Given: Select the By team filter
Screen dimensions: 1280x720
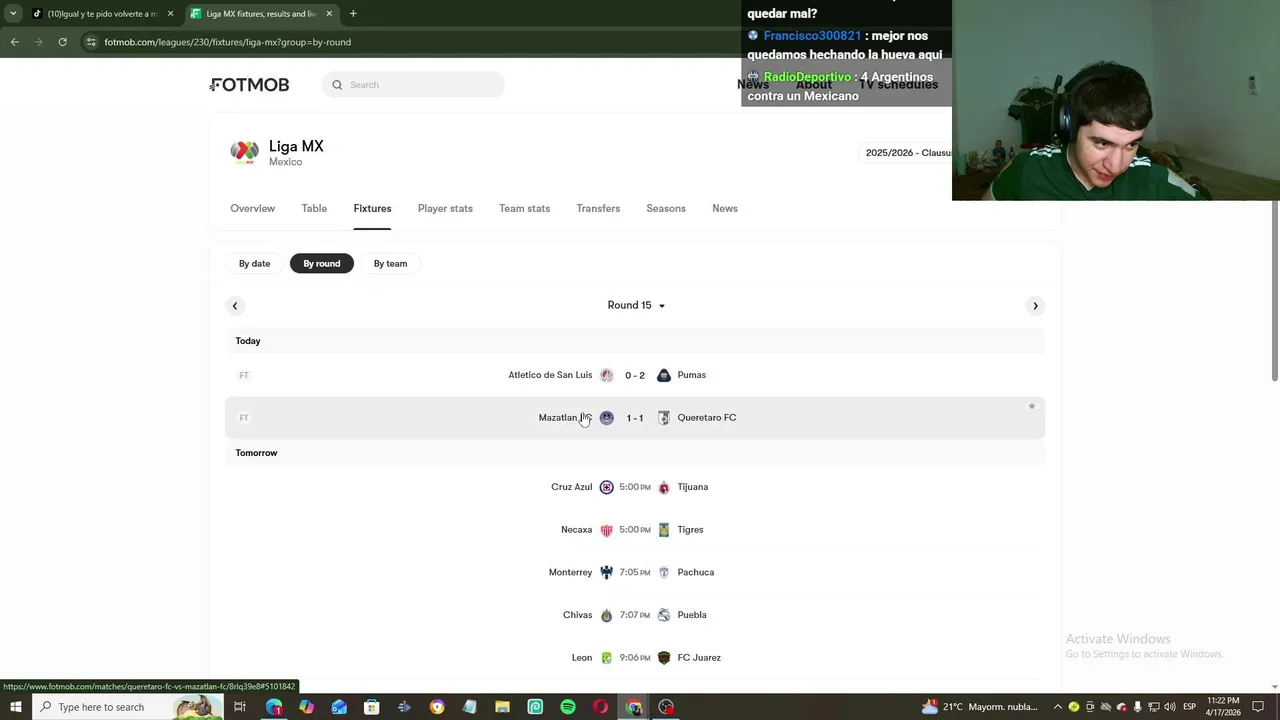Looking at the screenshot, I should pyautogui.click(x=390, y=264).
